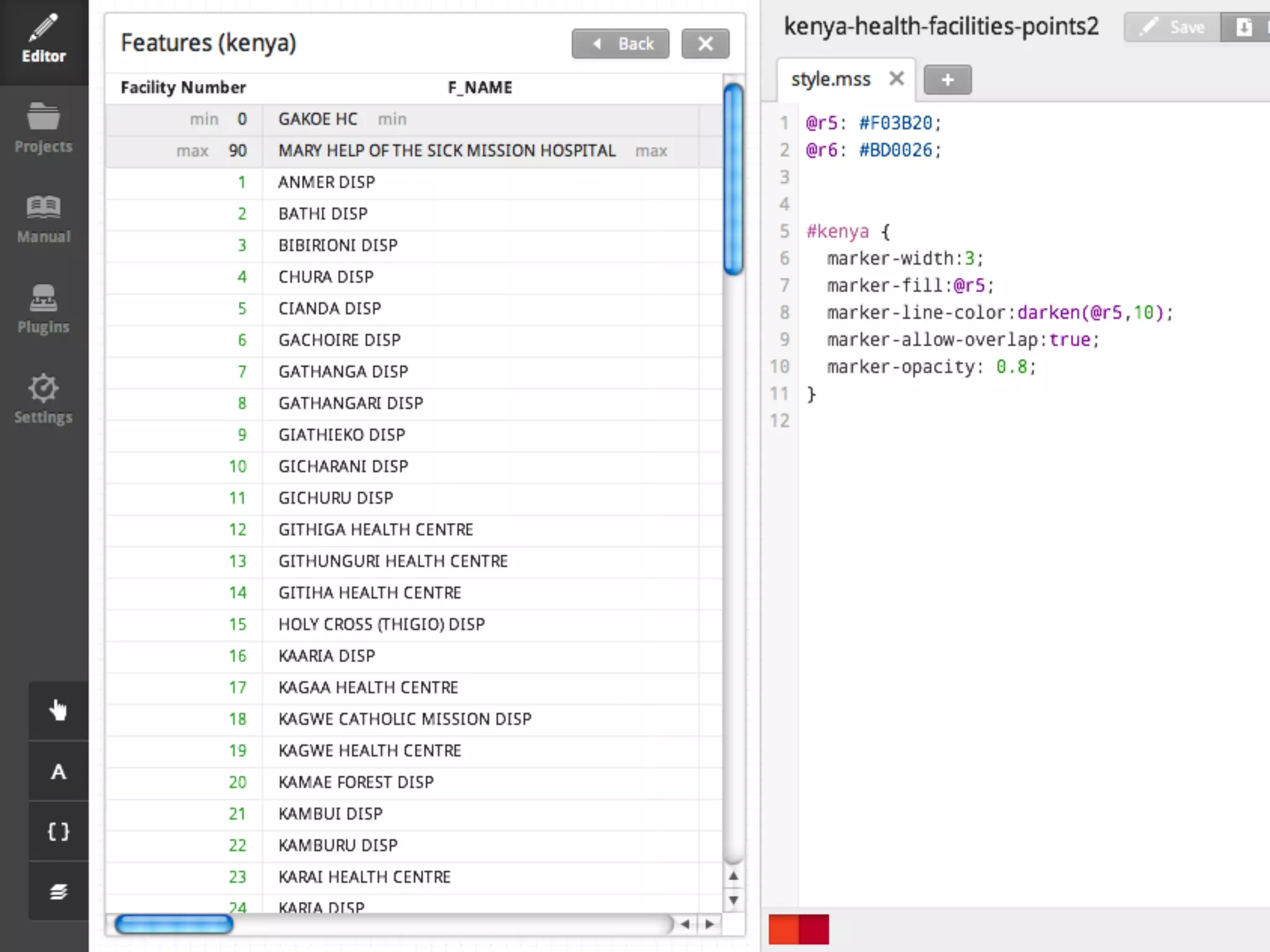
Task: Open the Carto curly braces icon
Action: [x=58, y=832]
